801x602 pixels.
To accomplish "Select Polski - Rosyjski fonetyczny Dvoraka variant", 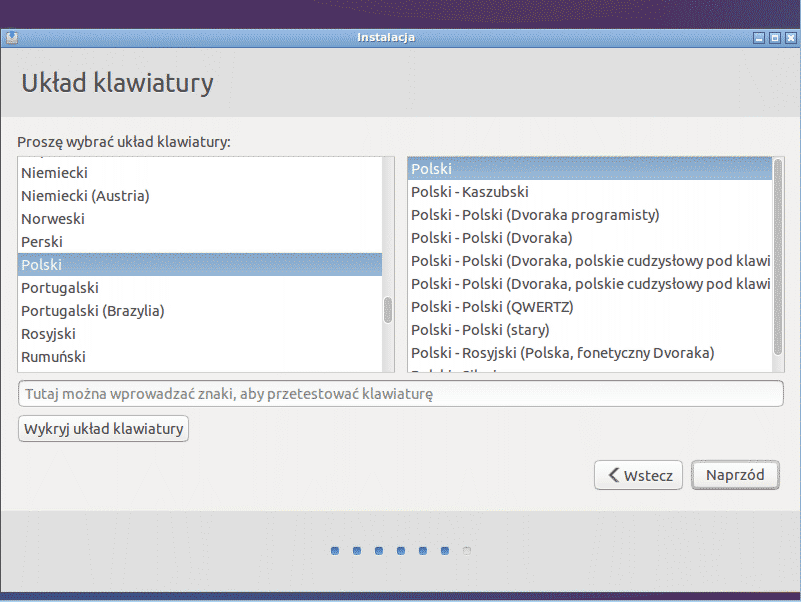I will point(562,353).
